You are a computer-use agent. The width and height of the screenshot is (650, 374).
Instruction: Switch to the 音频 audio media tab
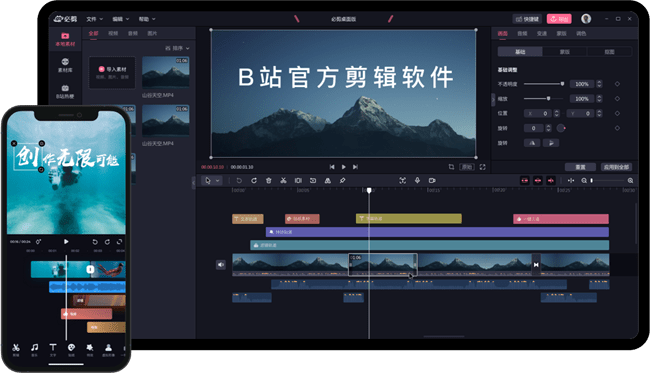[x=133, y=33]
